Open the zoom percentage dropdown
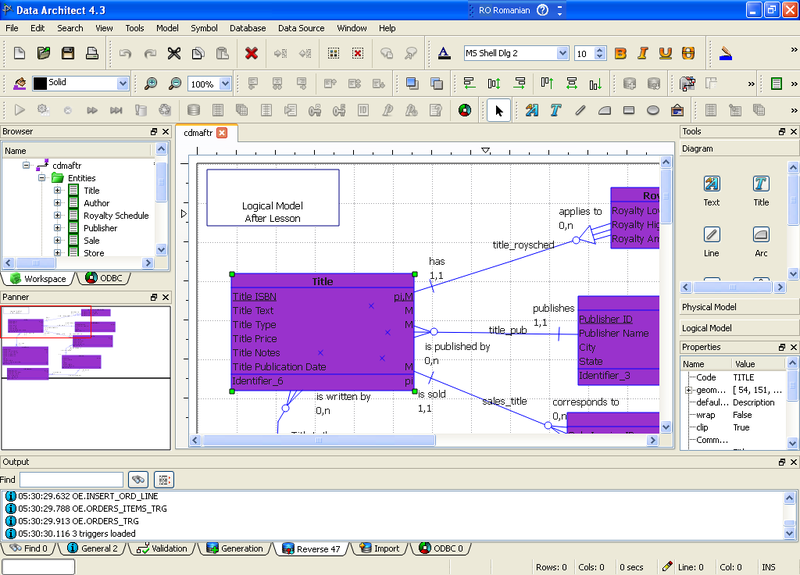 225,84
